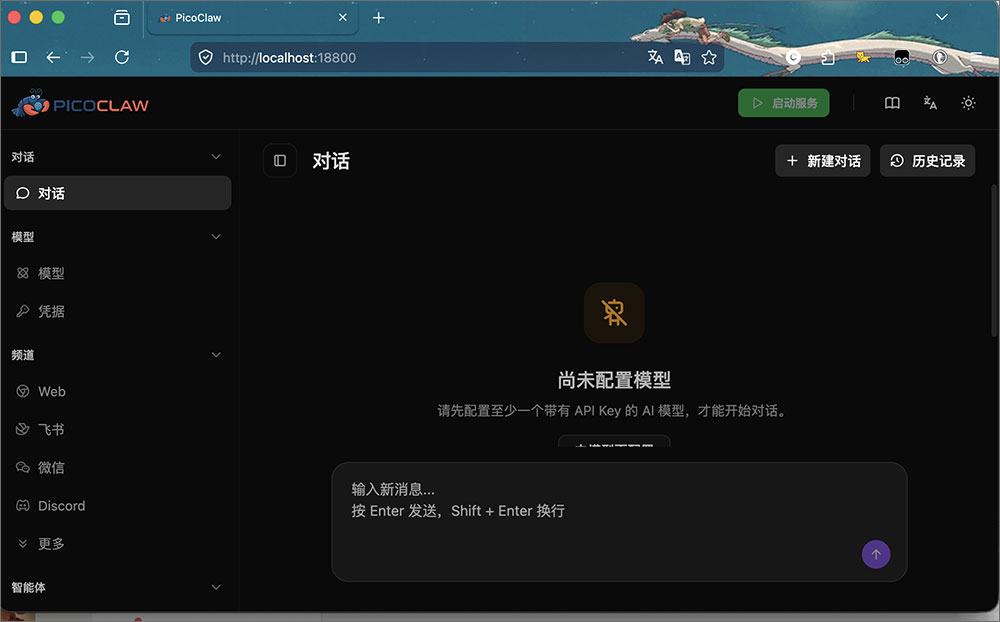Open the 模型 models page
1000x622 pixels.
click(117, 273)
